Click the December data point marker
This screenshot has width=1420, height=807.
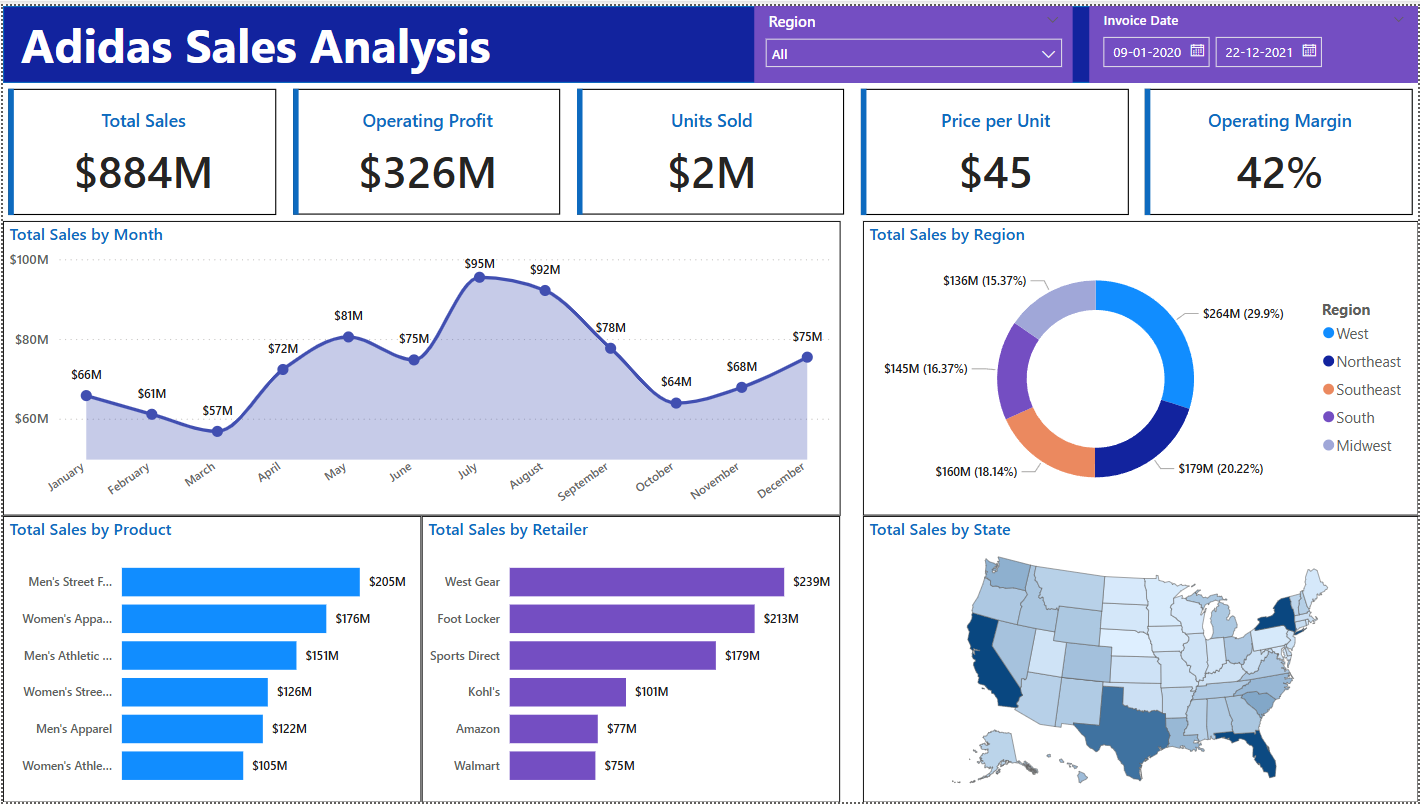click(x=807, y=357)
